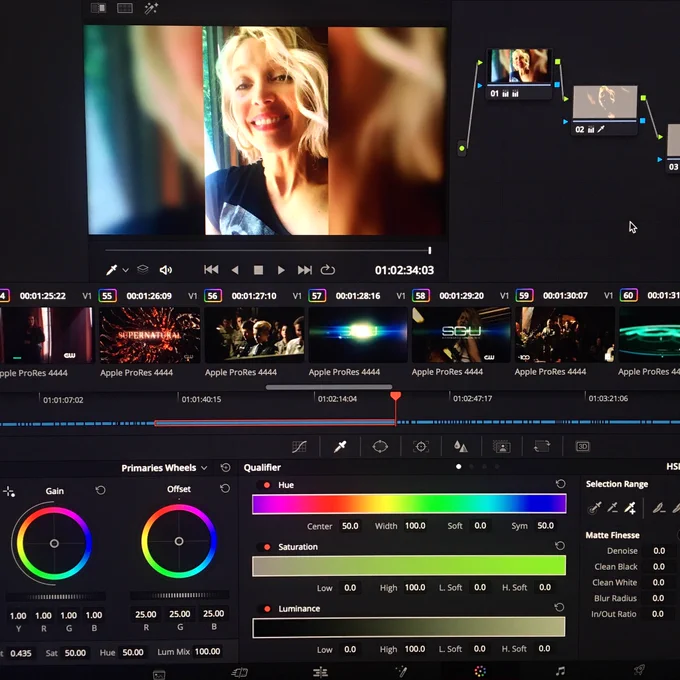The height and width of the screenshot is (680, 680).
Task: Jump to the last frame
Action: coord(304,270)
